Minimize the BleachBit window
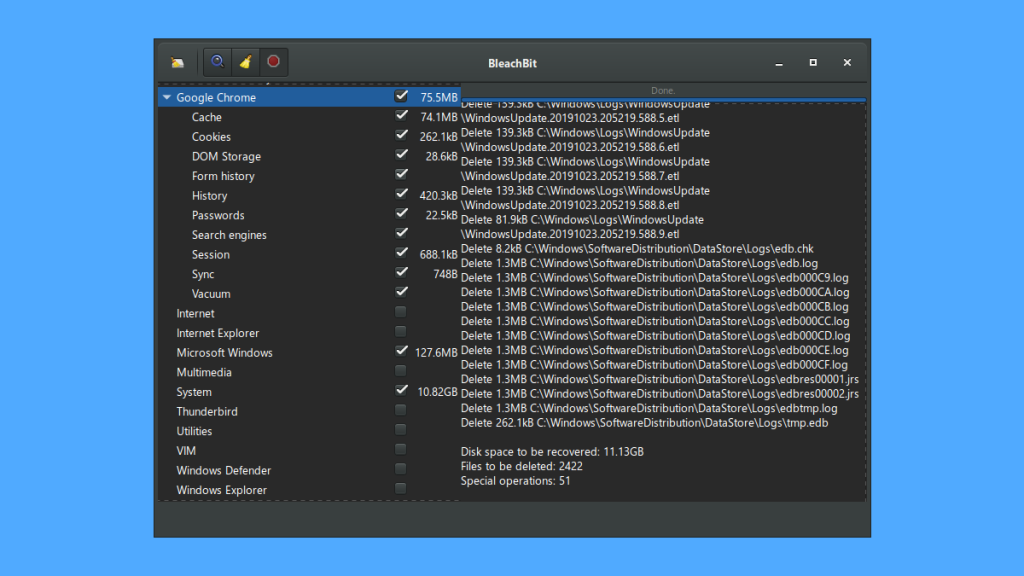The height and width of the screenshot is (576, 1024). tap(778, 63)
